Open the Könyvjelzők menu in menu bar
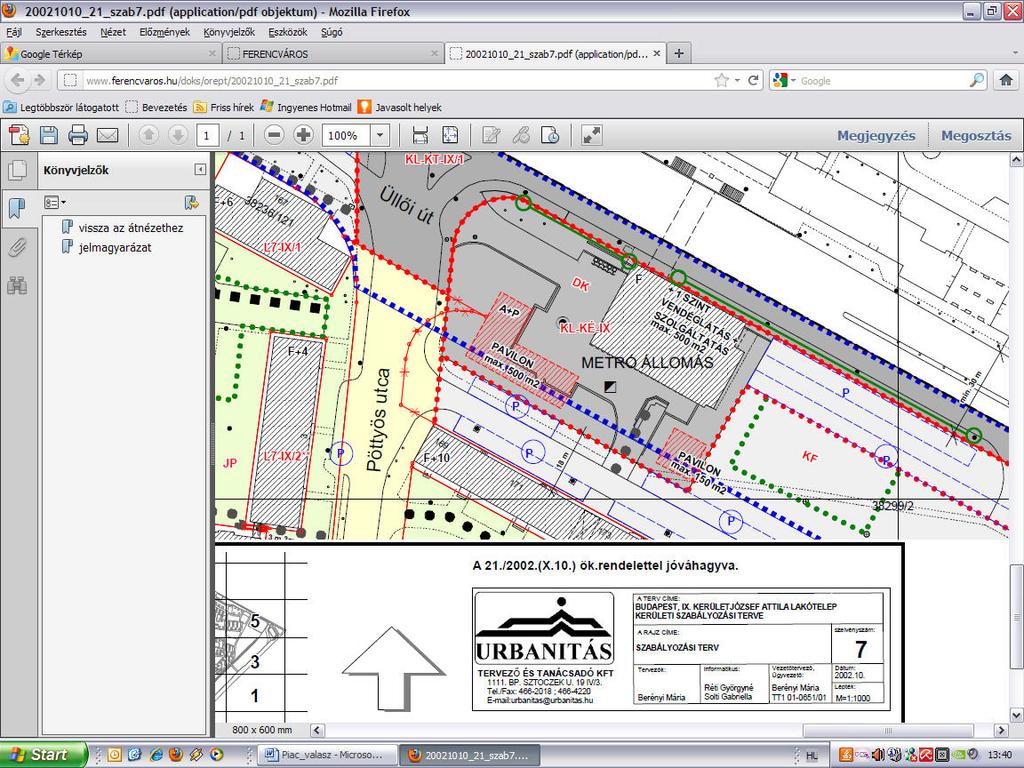 229,32
